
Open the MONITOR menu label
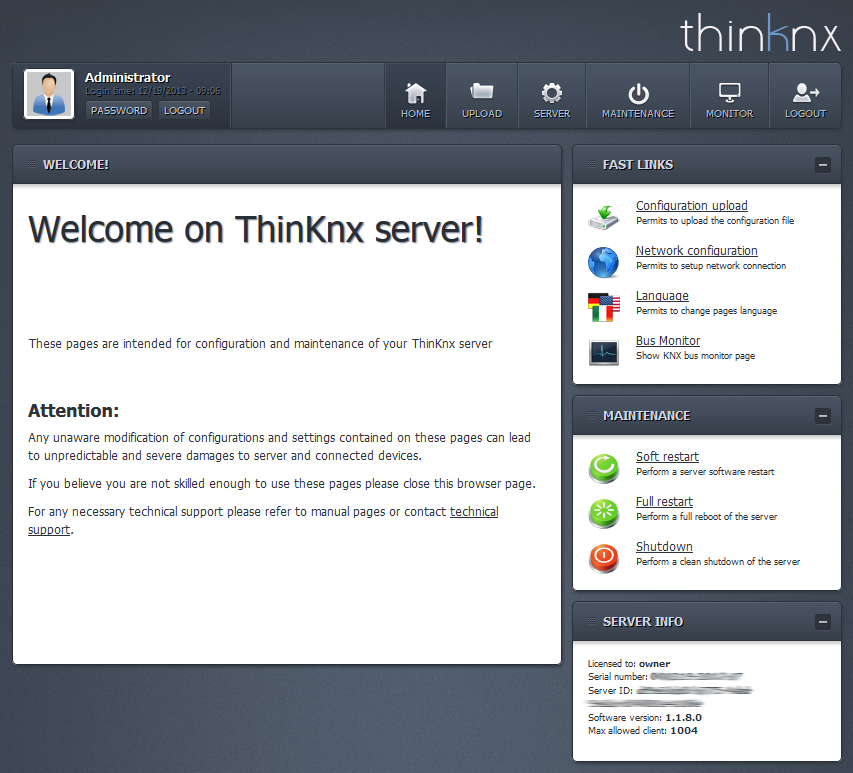[730, 114]
